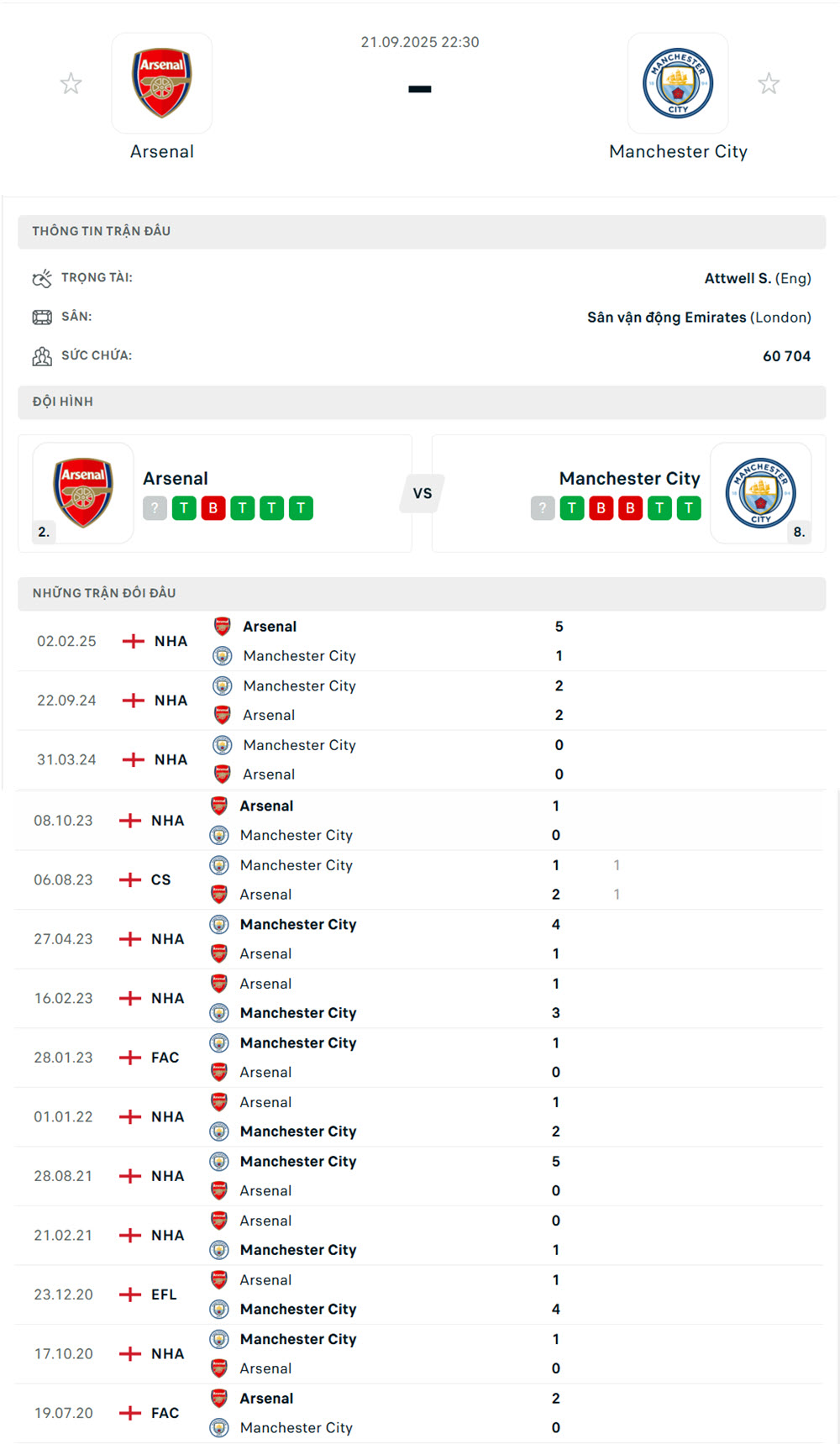The image size is (840, 1444).
Task: Expand the ĐỘI HÌNH section header
Action: pos(420,402)
